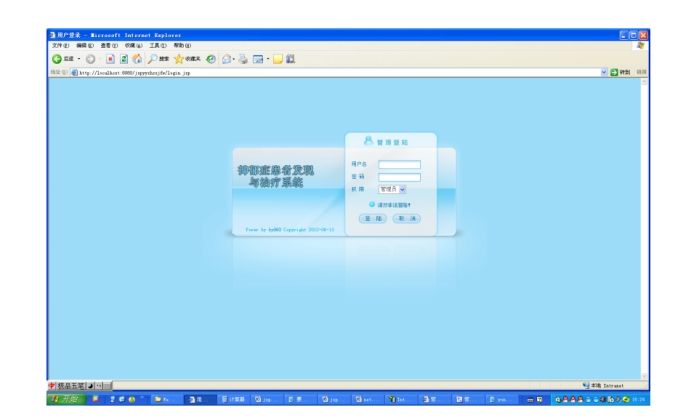Click the page vertical scrollbar up arrow
Viewport: 692px width, 418px height.
(x=644, y=82)
